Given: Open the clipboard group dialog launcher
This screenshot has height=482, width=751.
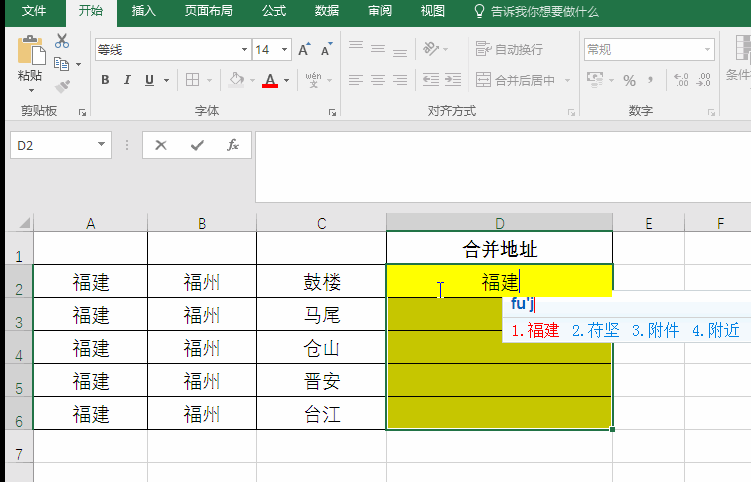Looking at the screenshot, I should [82, 112].
